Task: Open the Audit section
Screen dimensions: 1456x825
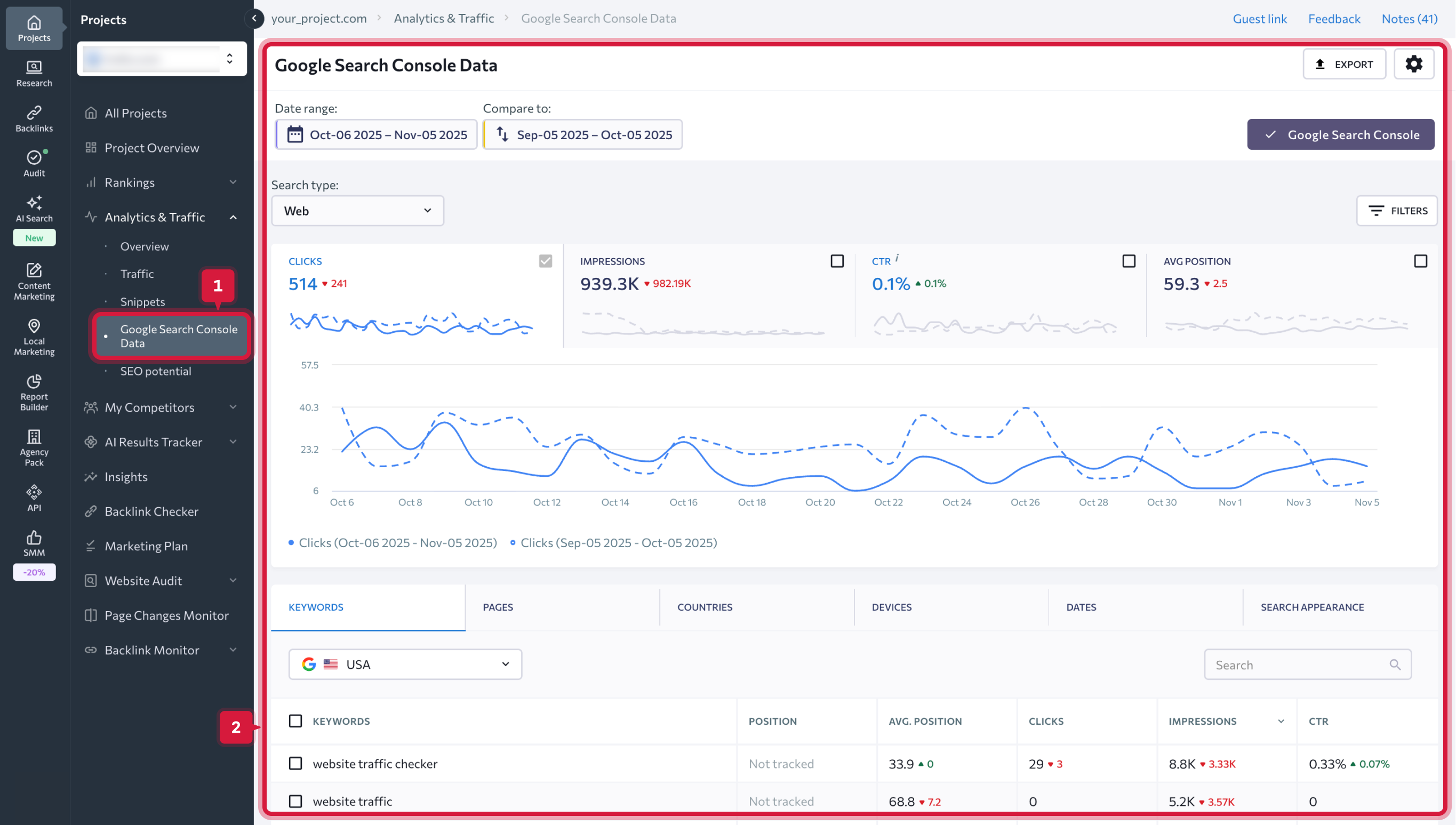Action: point(34,163)
